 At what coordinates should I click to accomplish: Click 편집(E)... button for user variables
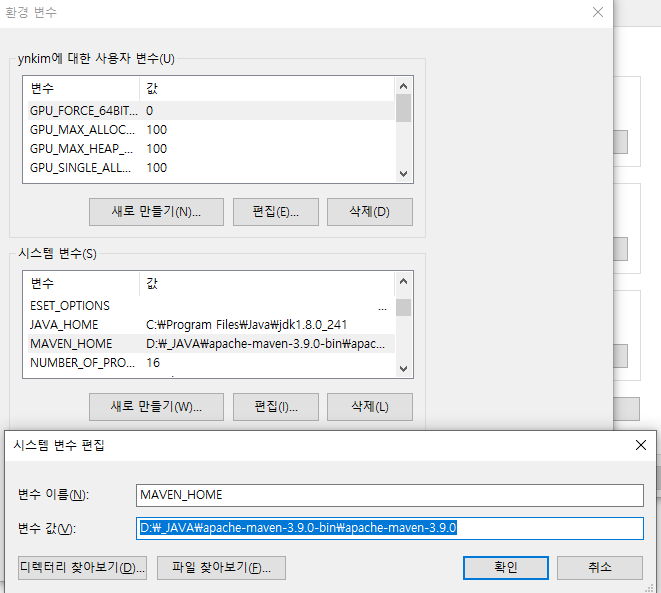coord(276,212)
